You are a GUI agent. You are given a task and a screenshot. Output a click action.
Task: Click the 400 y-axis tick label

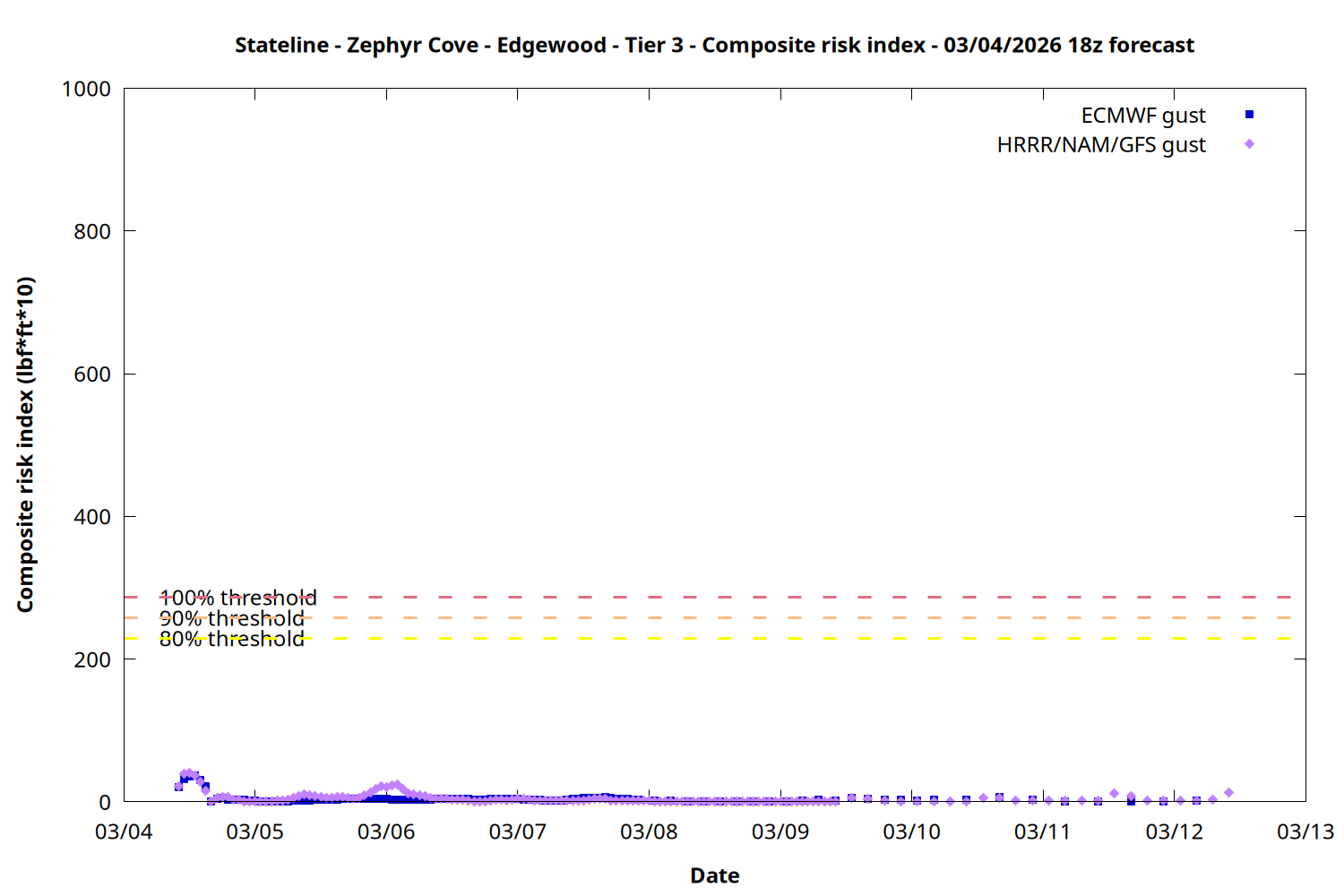coord(92,517)
